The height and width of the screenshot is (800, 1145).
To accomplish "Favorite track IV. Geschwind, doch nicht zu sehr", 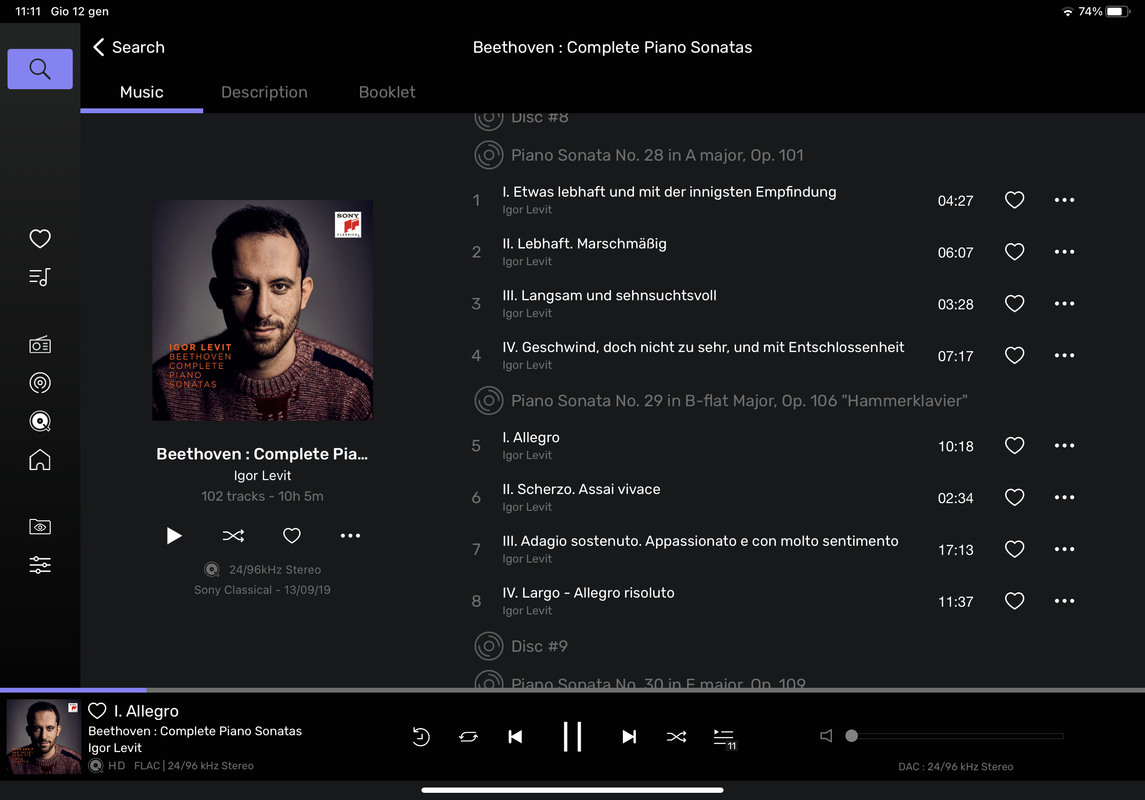I will pos(1014,355).
